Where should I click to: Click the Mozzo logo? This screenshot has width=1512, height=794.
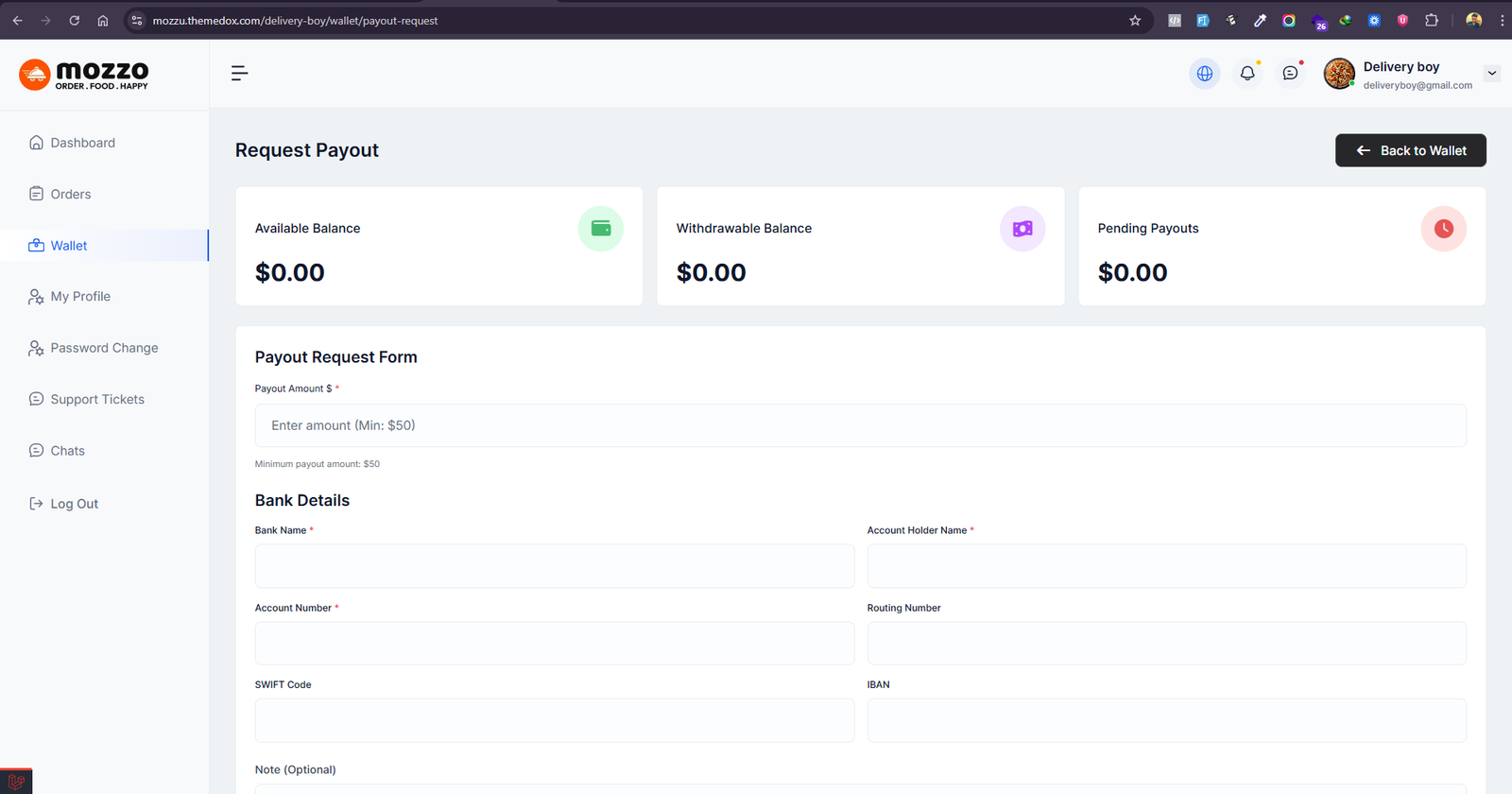(x=84, y=74)
